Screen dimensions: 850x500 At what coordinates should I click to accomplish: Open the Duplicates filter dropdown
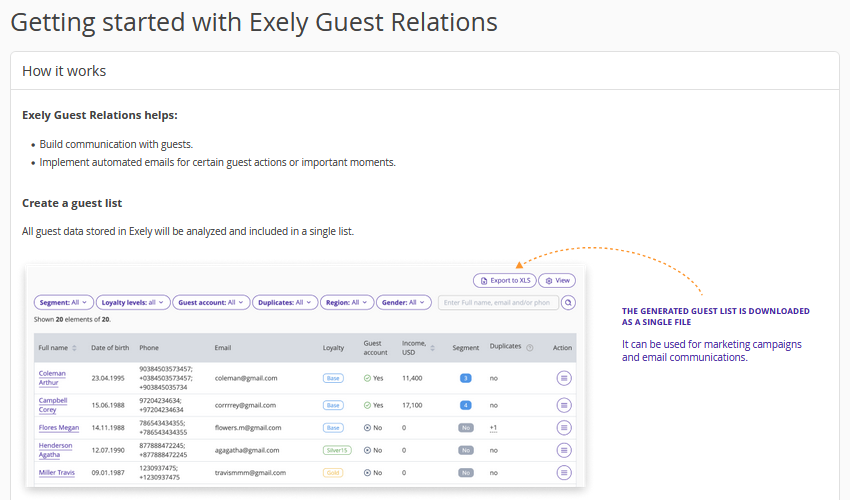pyautogui.click(x=285, y=302)
